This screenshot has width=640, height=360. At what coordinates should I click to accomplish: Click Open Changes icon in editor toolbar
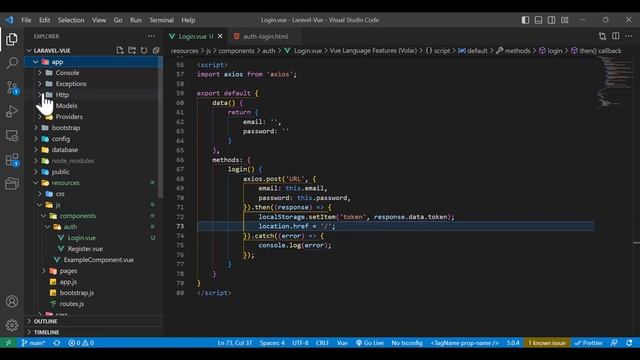click(602, 36)
